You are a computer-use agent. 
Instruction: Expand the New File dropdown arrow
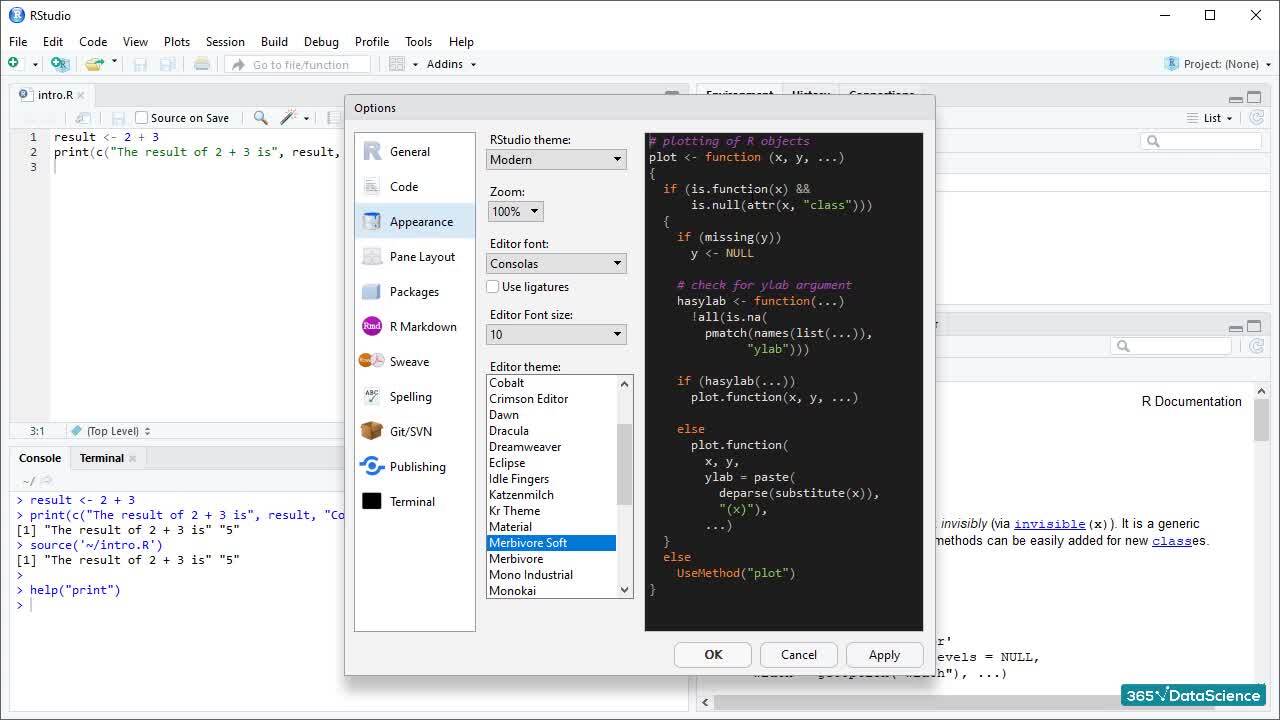pos(35,64)
